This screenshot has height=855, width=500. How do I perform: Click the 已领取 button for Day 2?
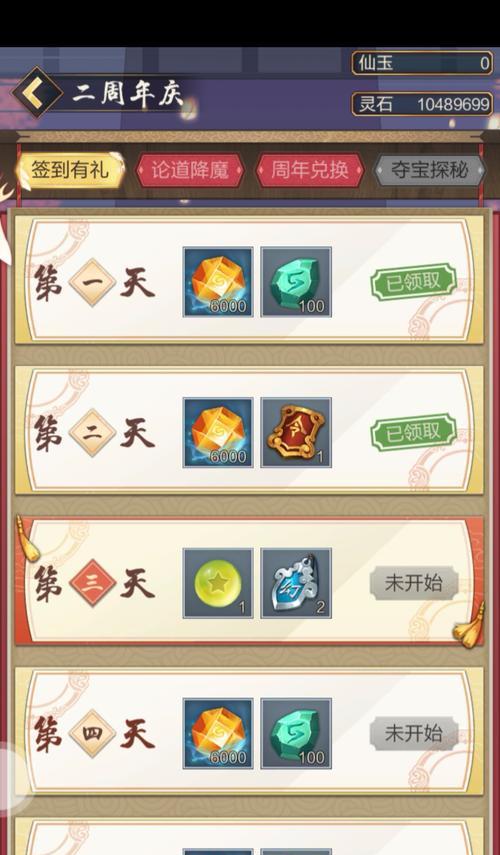(413, 432)
